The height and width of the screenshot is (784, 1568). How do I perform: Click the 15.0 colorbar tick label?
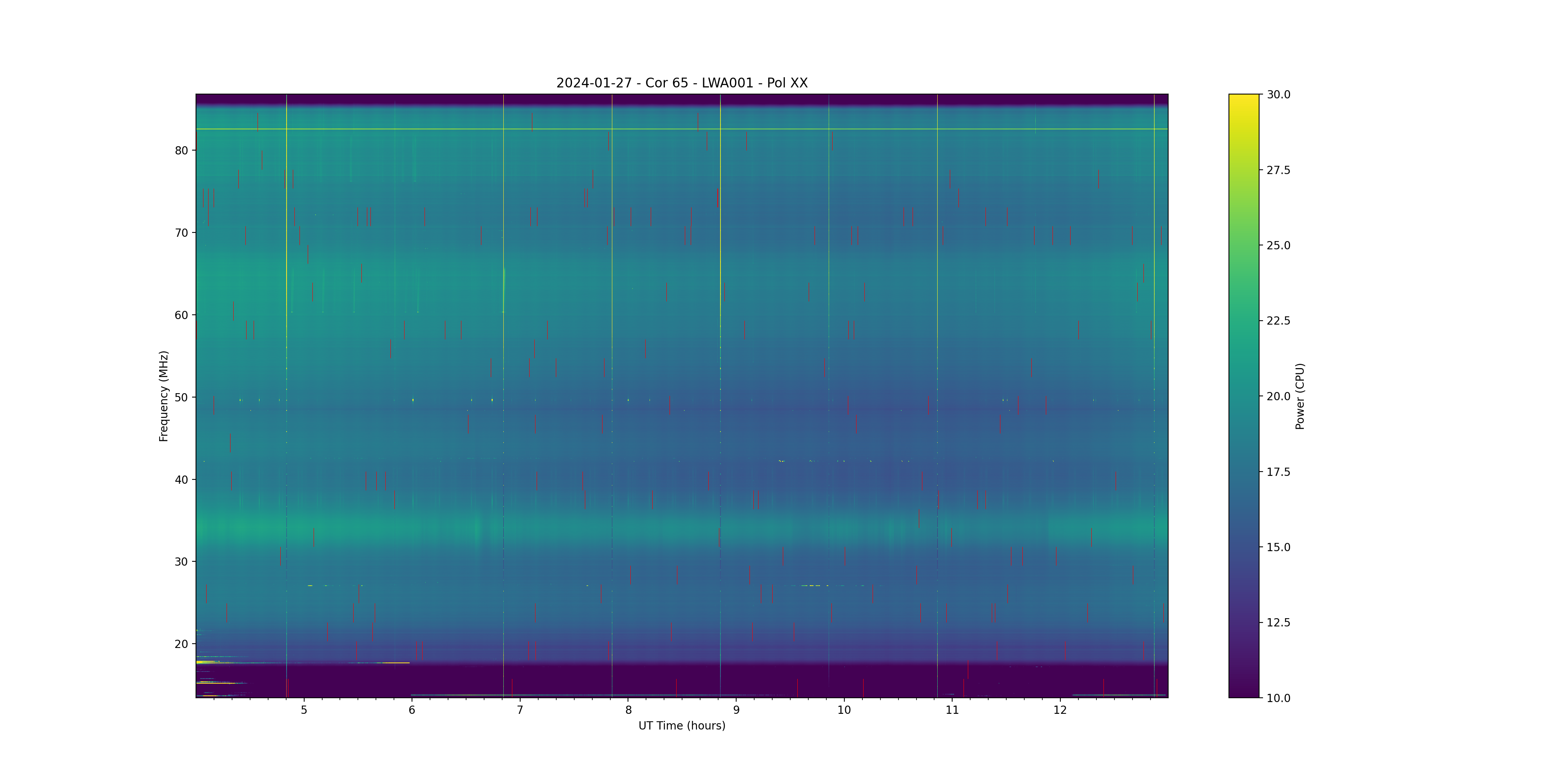pos(1278,547)
